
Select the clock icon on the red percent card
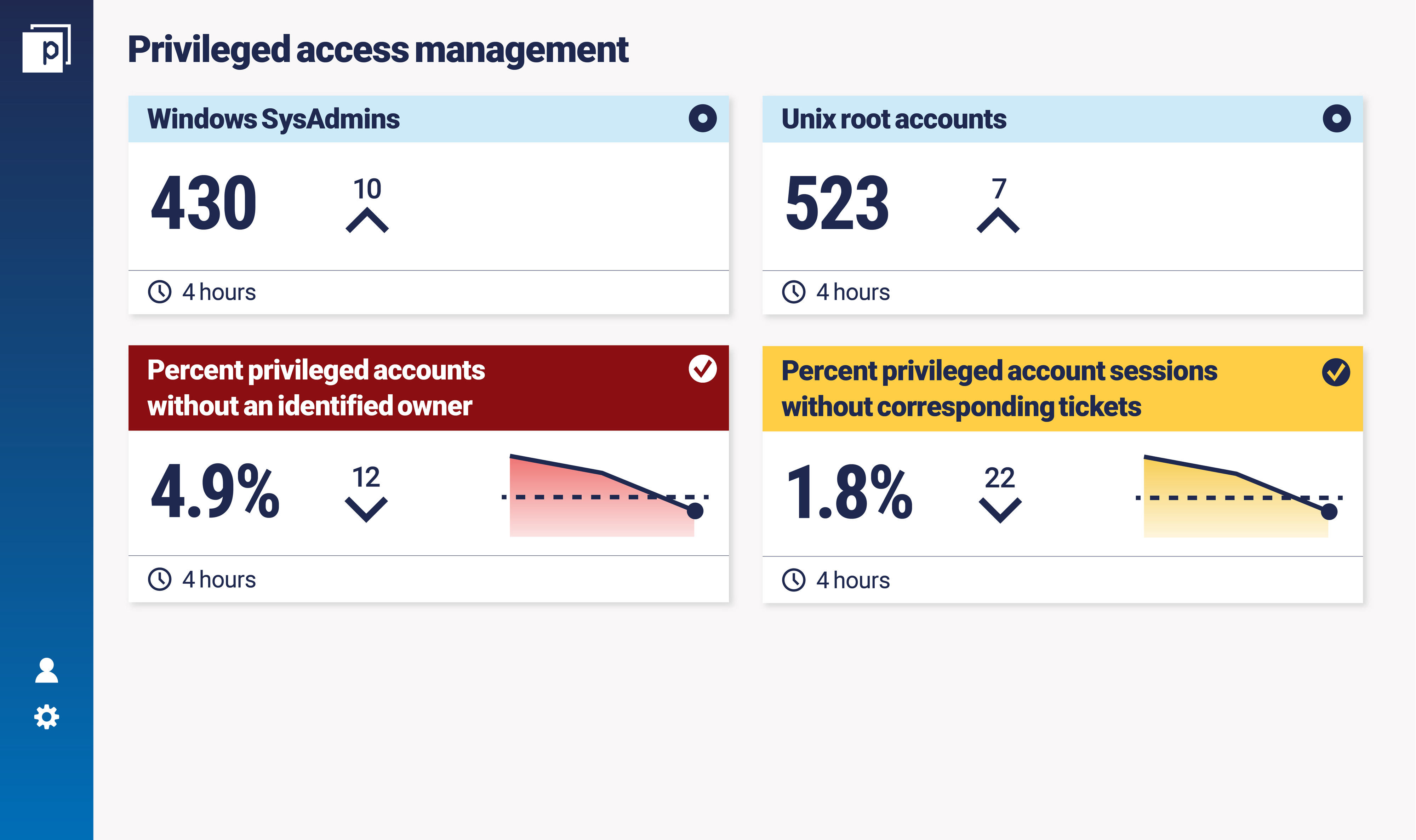pos(161,578)
